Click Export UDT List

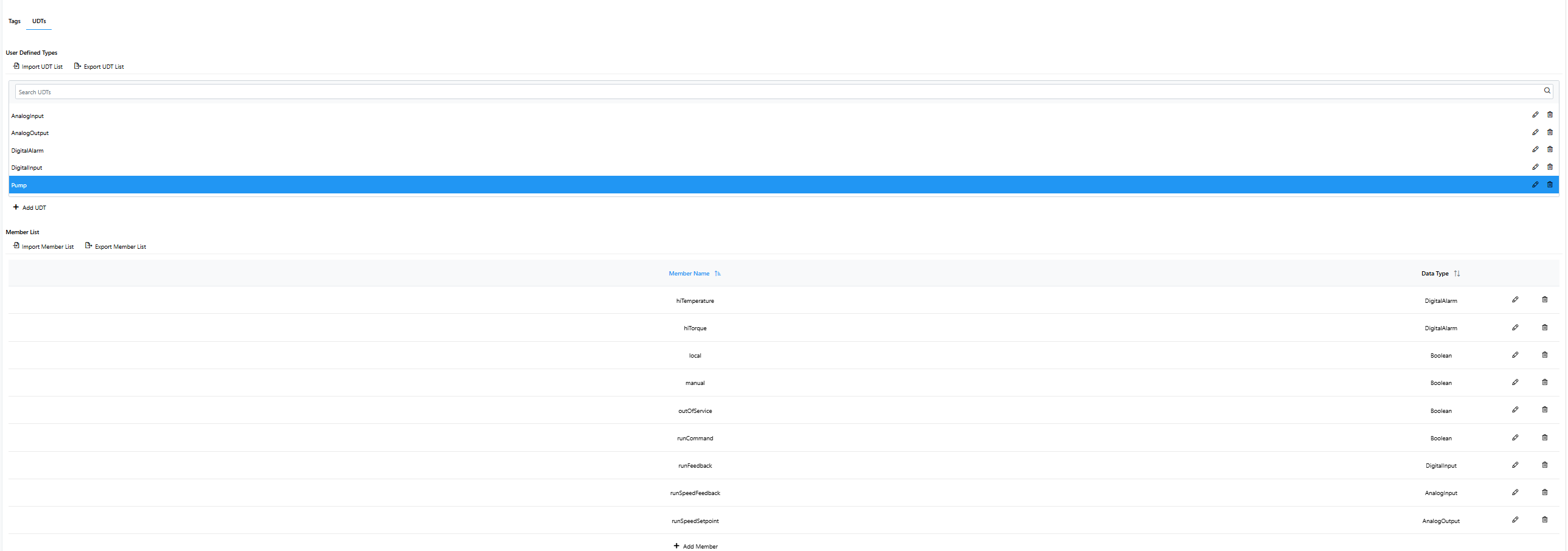coord(98,66)
